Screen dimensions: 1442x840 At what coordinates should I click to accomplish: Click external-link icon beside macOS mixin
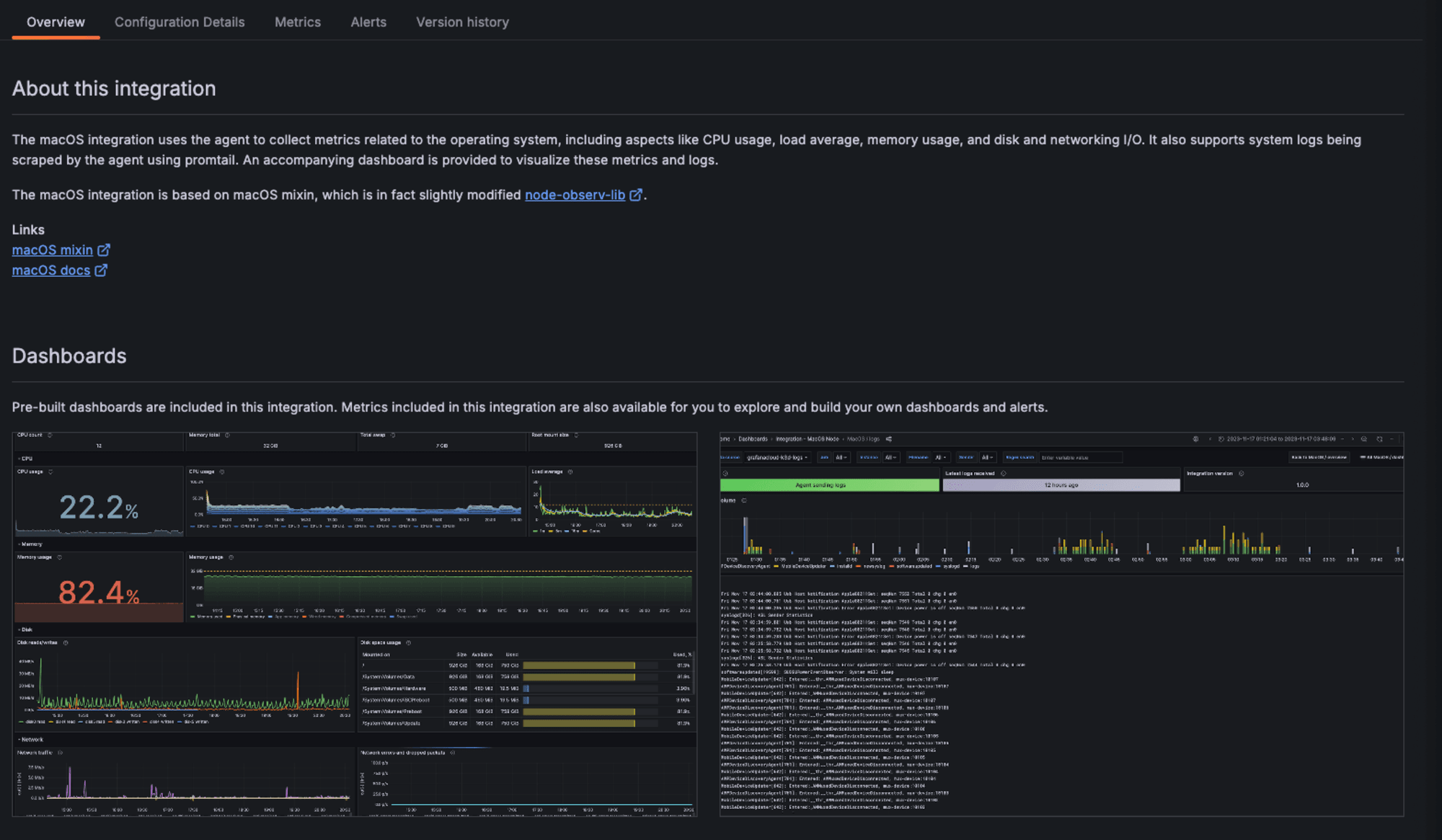tap(104, 249)
